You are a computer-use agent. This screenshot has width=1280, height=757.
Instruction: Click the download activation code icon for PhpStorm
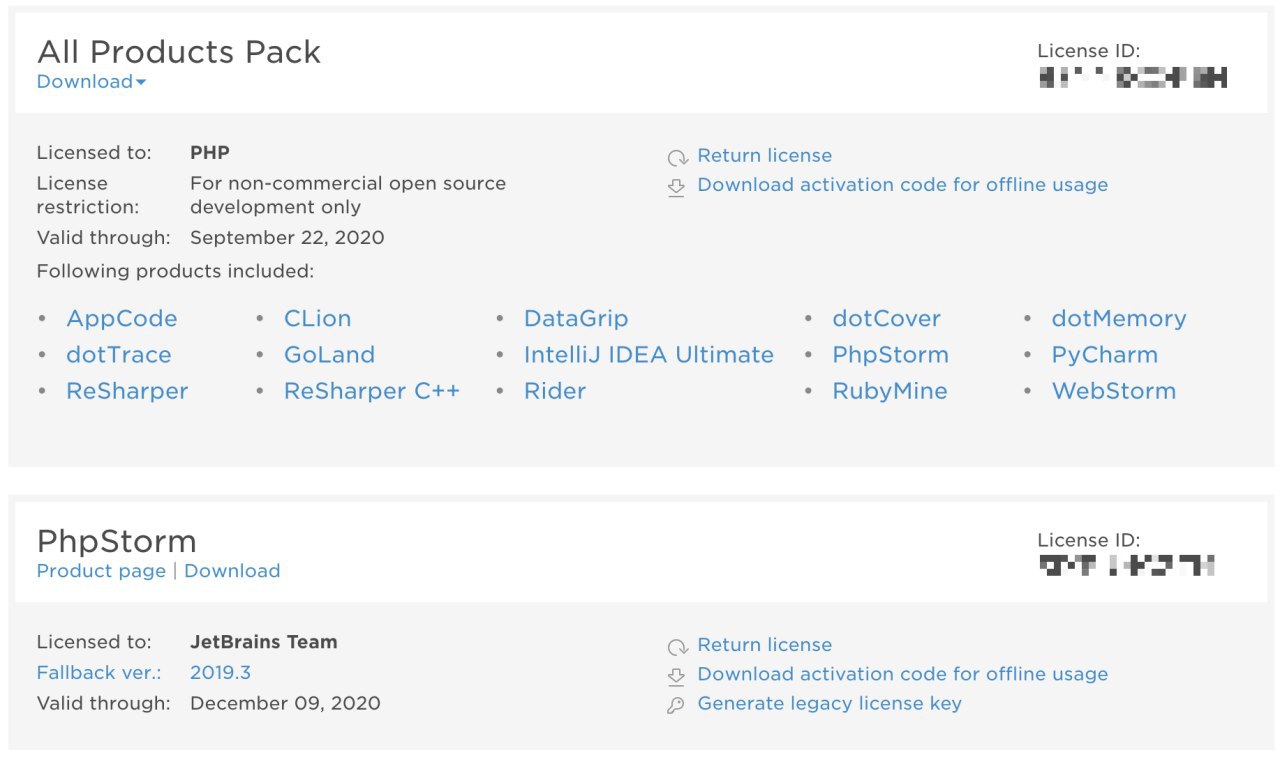[x=677, y=676]
